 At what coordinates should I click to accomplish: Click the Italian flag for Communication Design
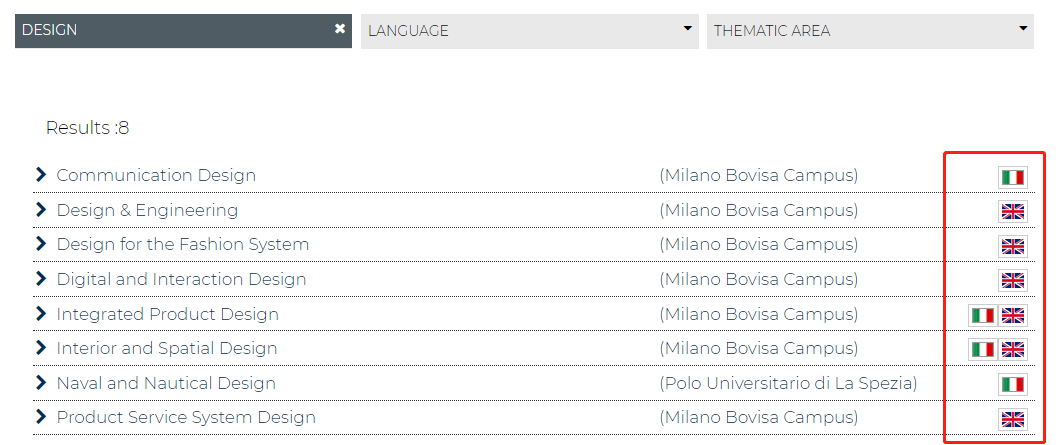[x=1013, y=177]
